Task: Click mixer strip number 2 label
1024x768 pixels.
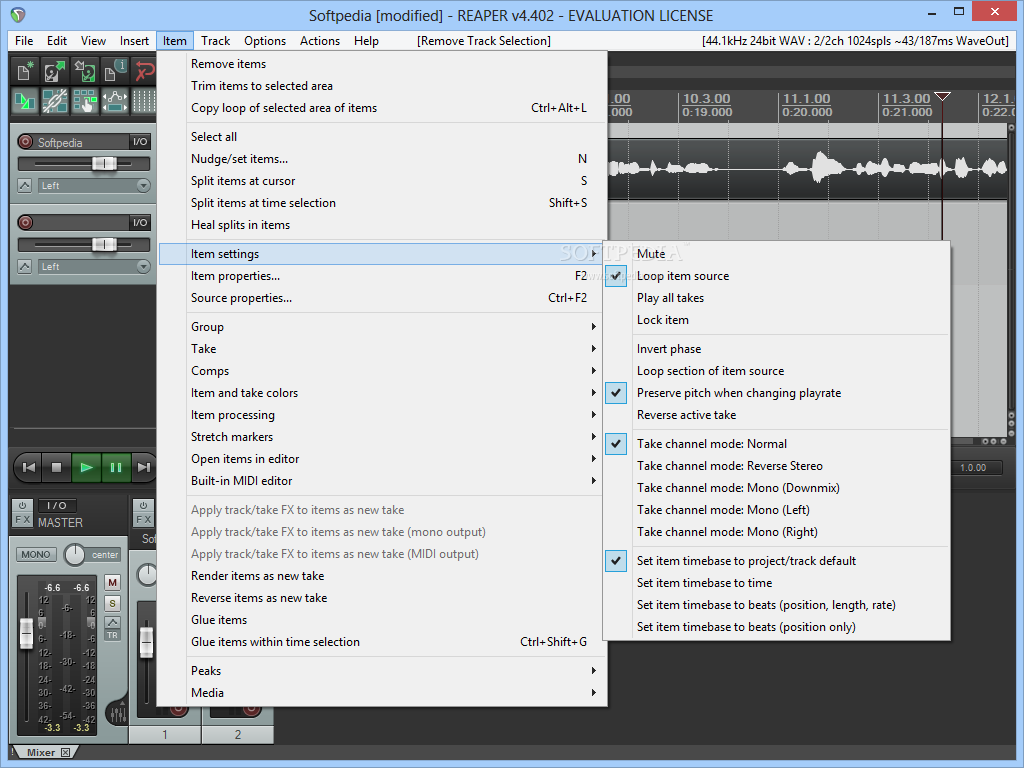Action: pyautogui.click(x=238, y=735)
